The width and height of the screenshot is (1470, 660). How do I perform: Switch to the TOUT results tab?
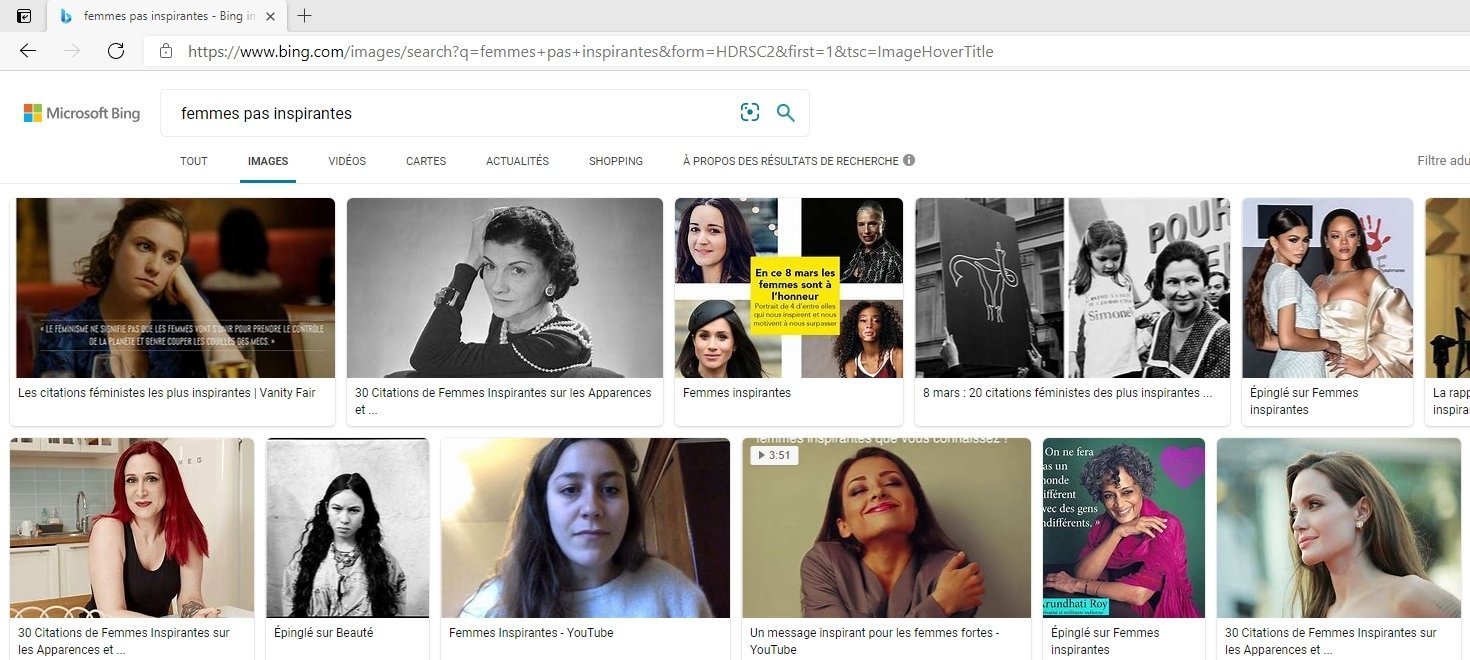pyautogui.click(x=194, y=161)
